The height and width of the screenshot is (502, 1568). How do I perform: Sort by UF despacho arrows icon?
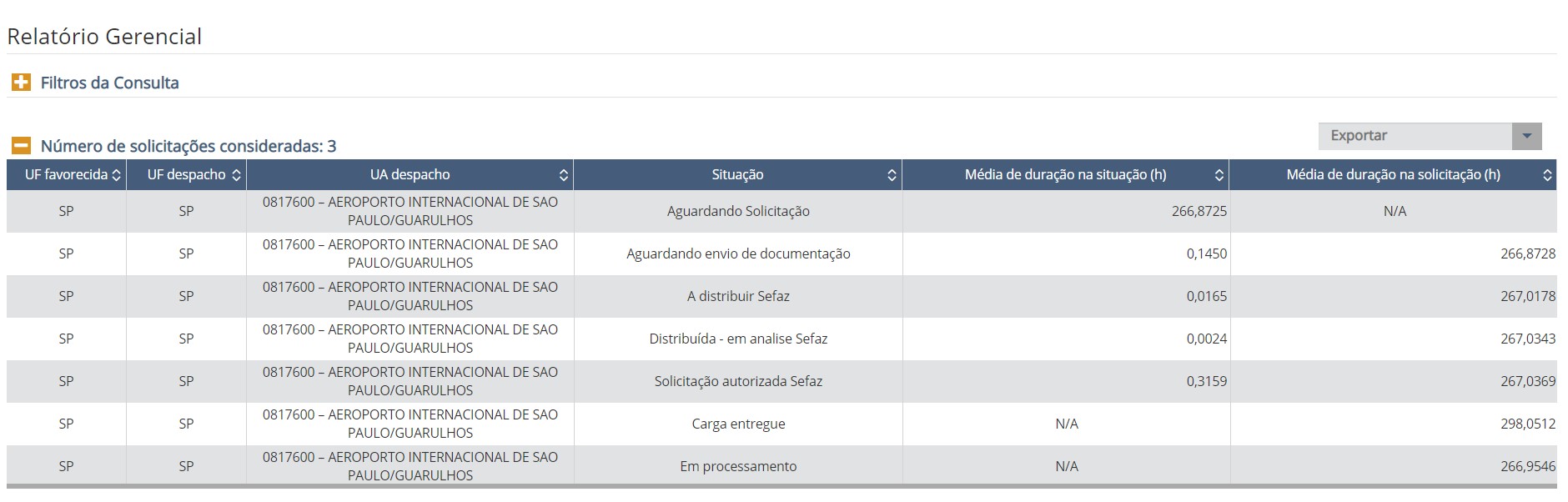tap(236, 175)
